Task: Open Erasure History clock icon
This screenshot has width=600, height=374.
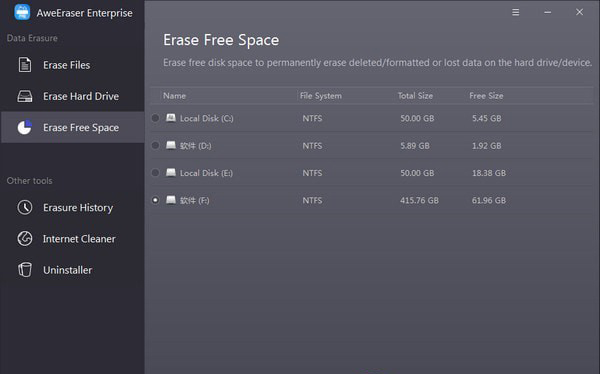Action: (25, 207)
